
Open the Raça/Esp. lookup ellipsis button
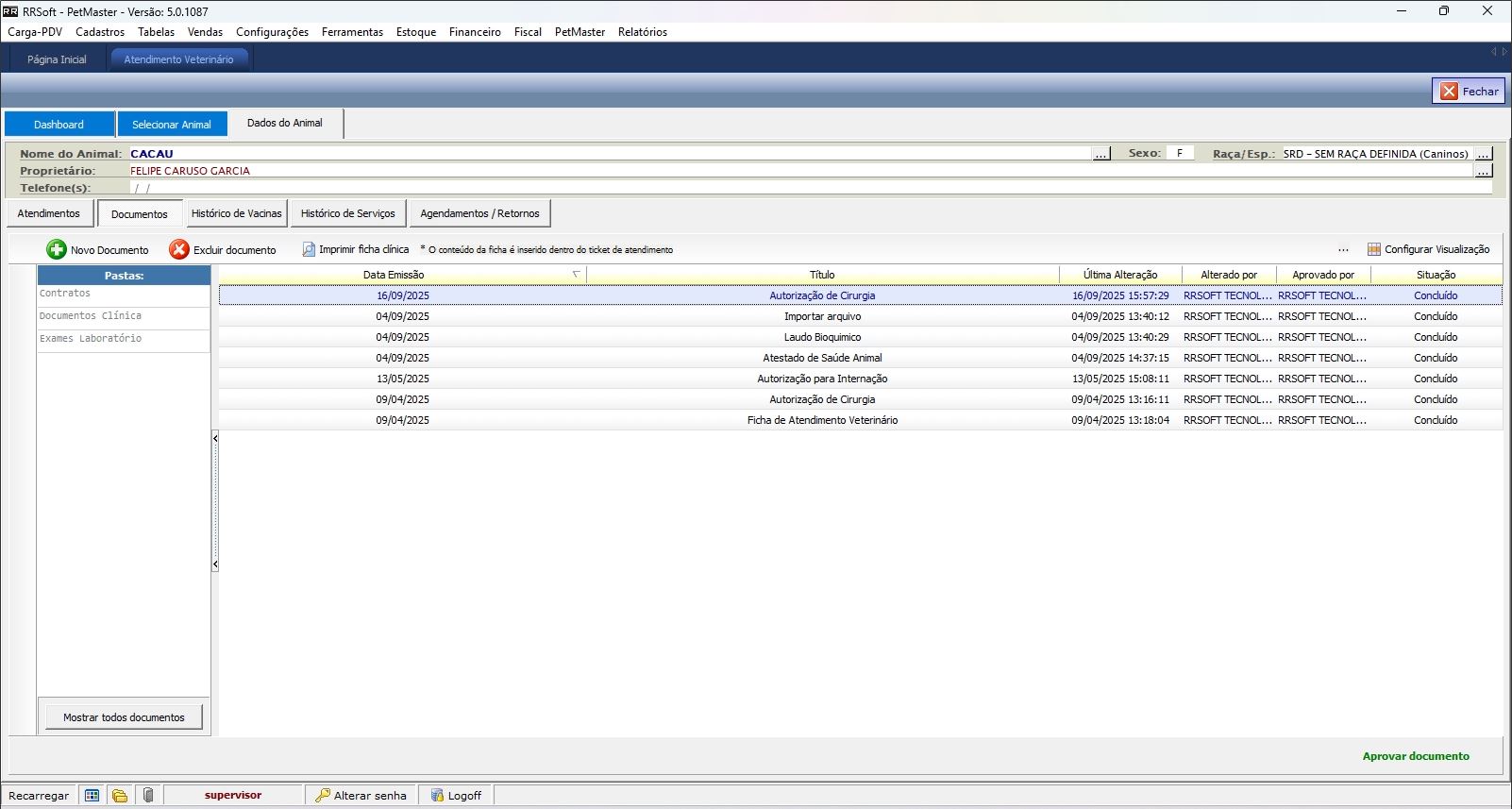(x=1484, y=154)
